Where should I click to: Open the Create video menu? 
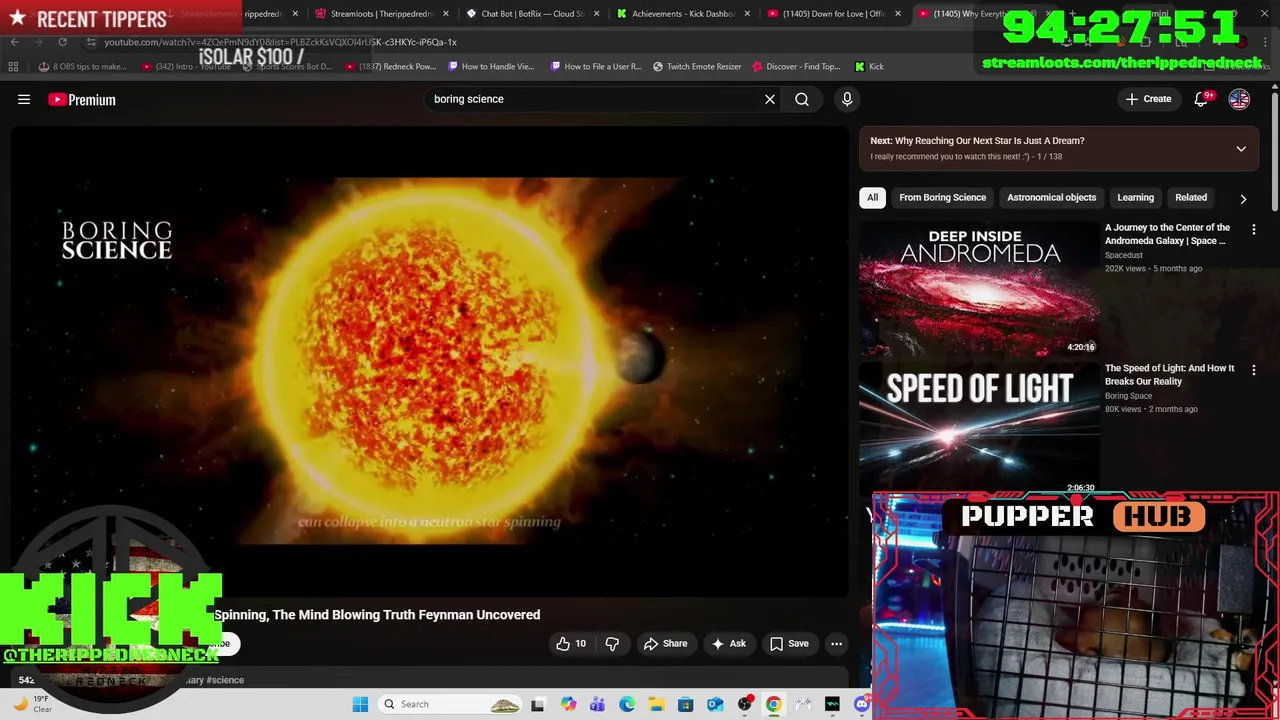(1148, 99)
